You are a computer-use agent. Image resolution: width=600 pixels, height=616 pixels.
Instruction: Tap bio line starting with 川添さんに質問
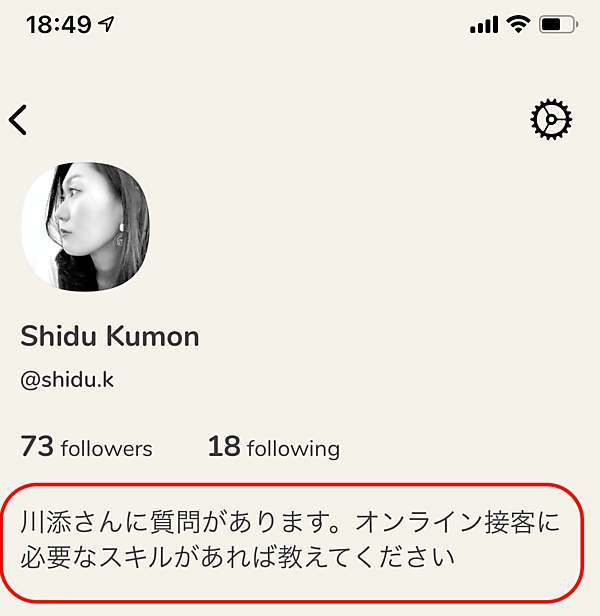click(x=290, y=521)
